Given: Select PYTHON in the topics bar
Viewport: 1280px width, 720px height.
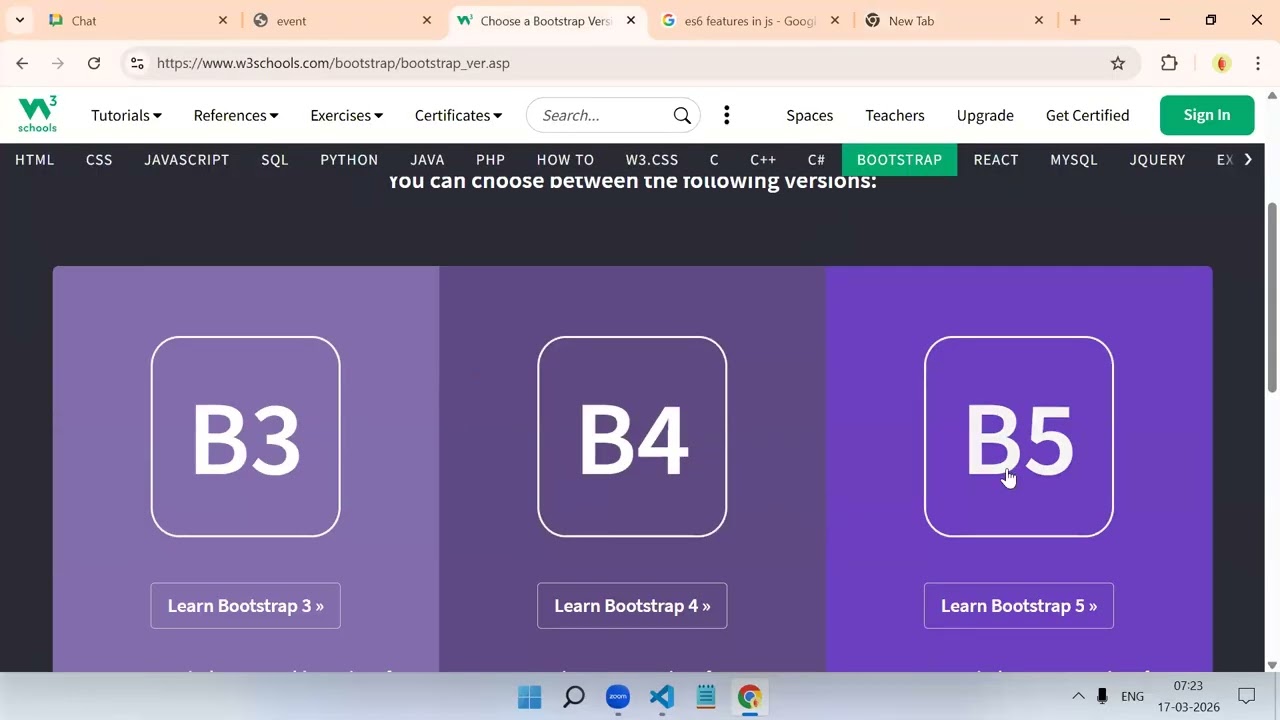Looking at the screenshot, I should click(349, 160).
